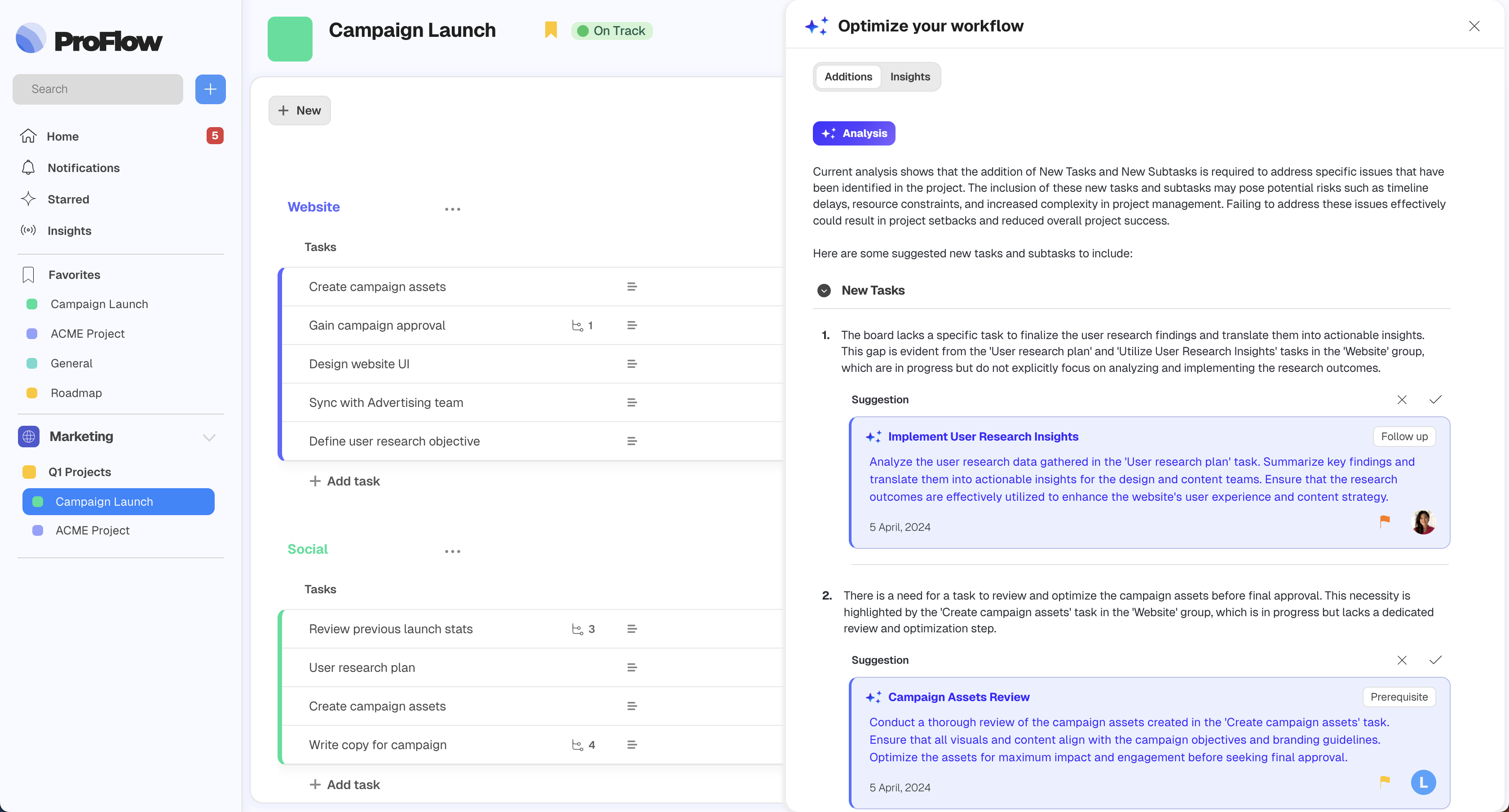
Task: Open subtasks icon on Gain campaign approval
Action: pyautogui.click(x=578, y=325)
